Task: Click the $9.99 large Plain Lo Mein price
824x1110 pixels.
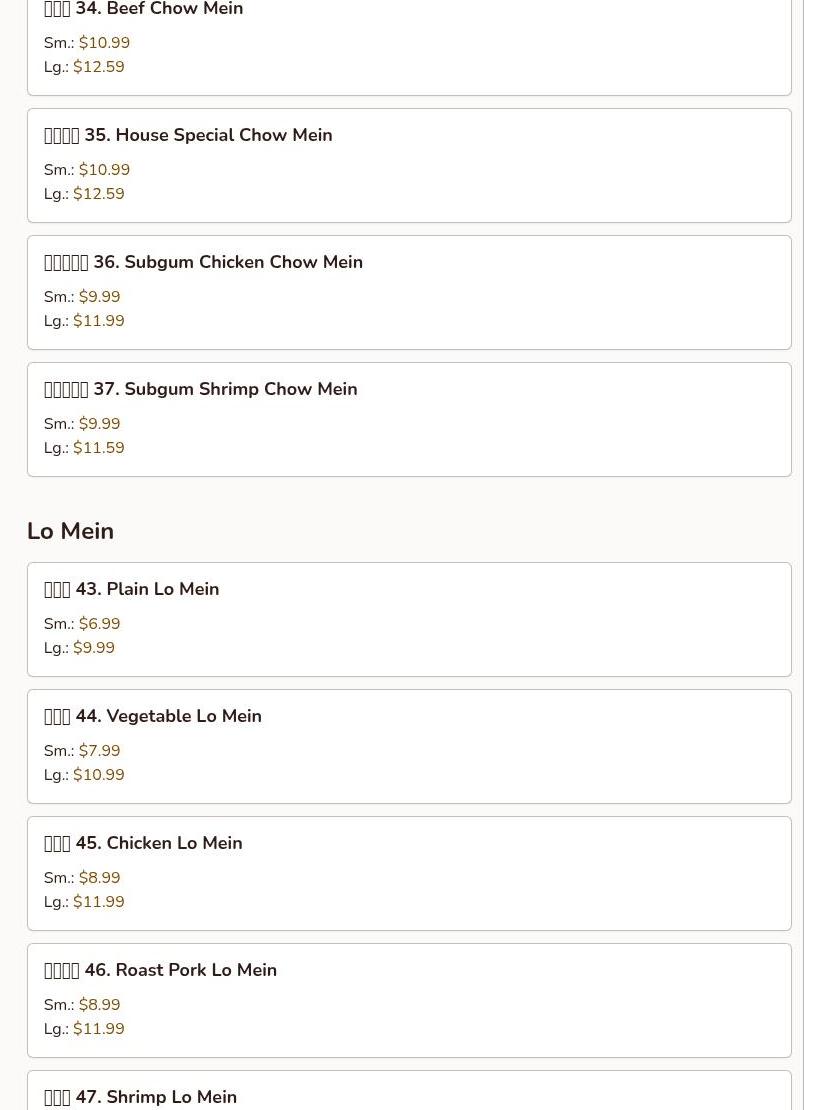Action: coord(93,648)
